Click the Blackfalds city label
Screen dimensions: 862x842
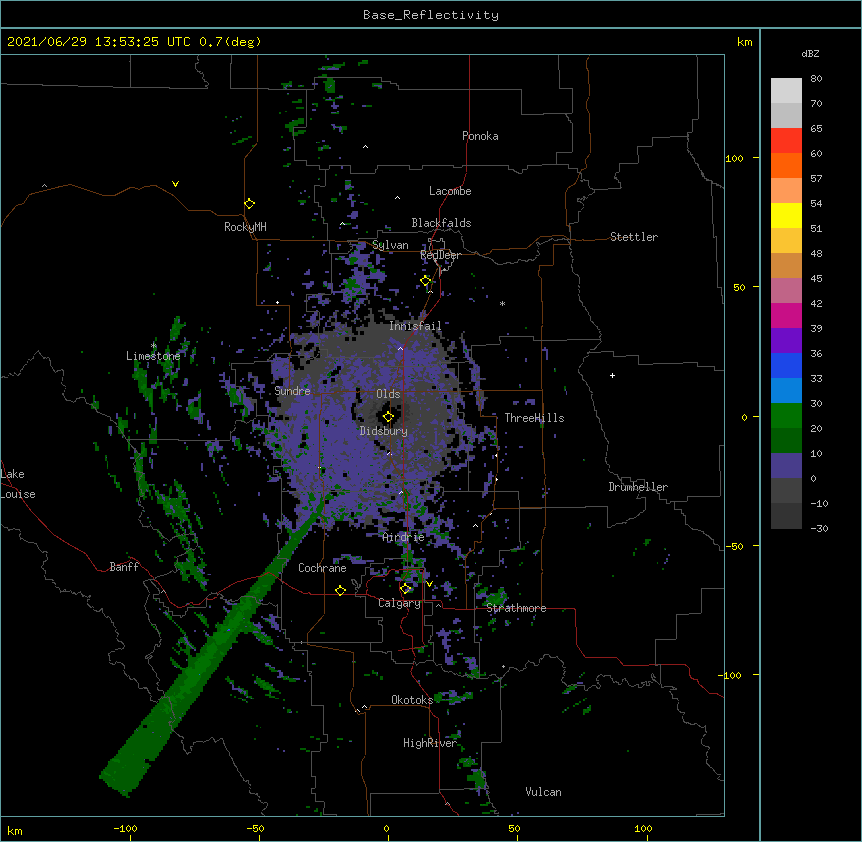(441, 223)
